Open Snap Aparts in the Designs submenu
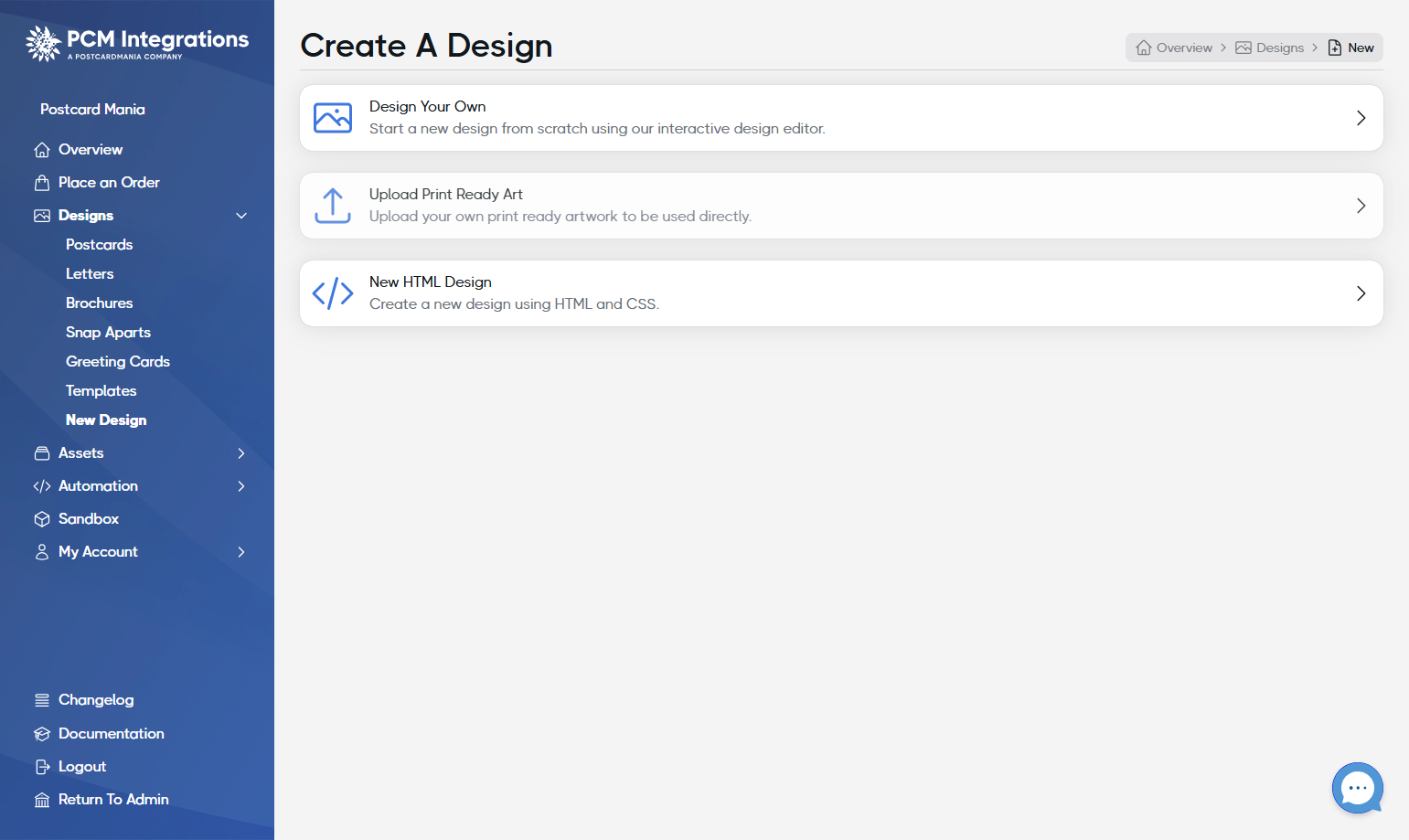This screenshot has height=840, width=1409. pos(108,333)
